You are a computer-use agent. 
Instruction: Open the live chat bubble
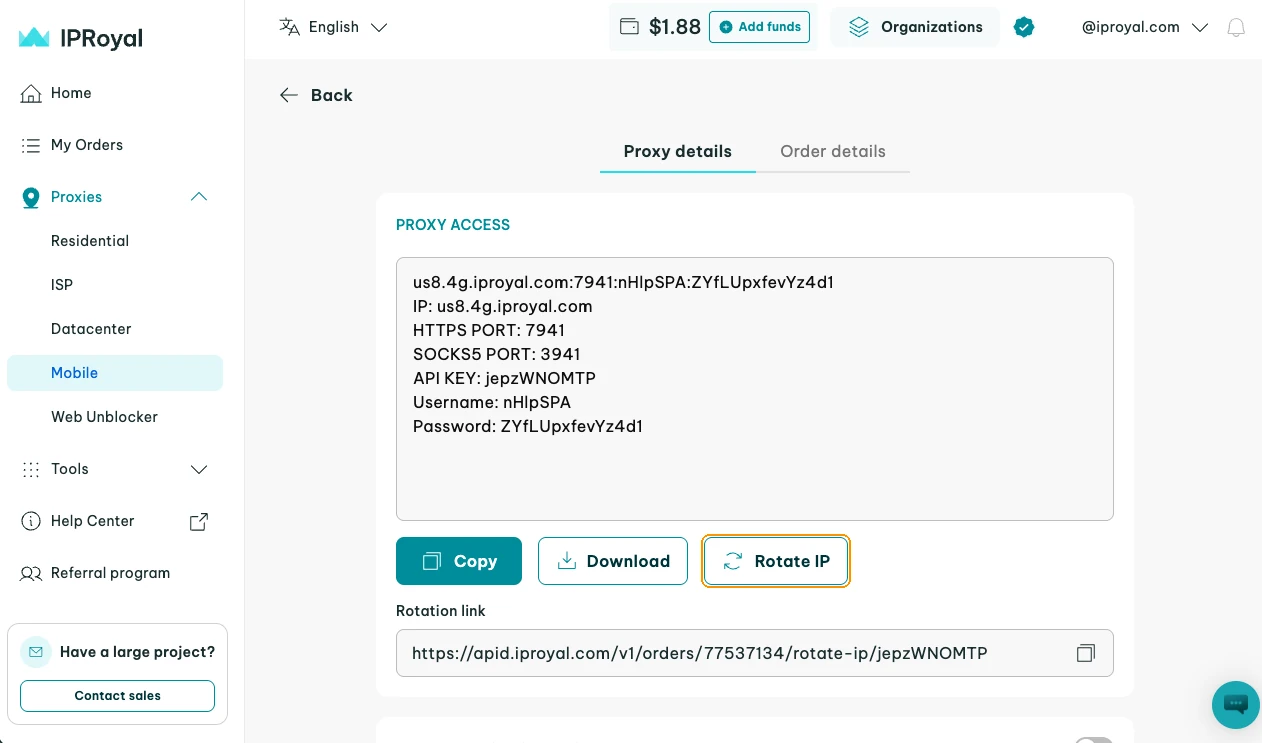[1236, 704]
